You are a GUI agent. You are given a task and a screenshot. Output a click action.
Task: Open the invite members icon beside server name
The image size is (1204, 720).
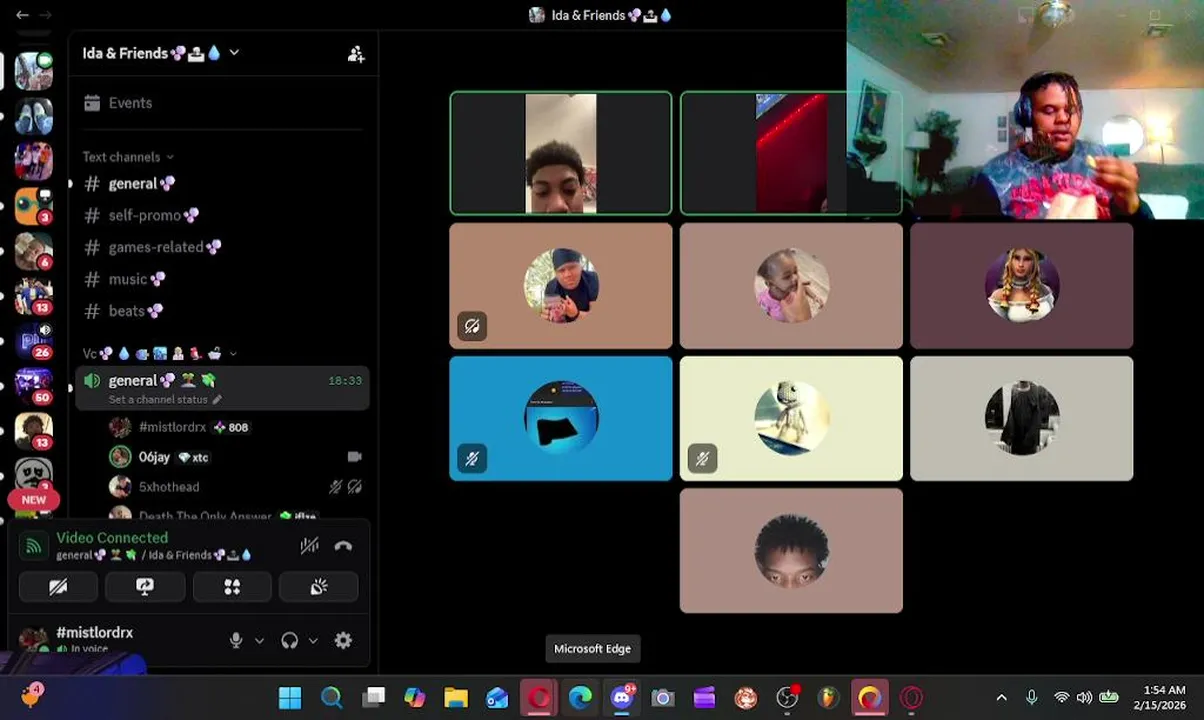pyautogui.click(x=355, y=54)
